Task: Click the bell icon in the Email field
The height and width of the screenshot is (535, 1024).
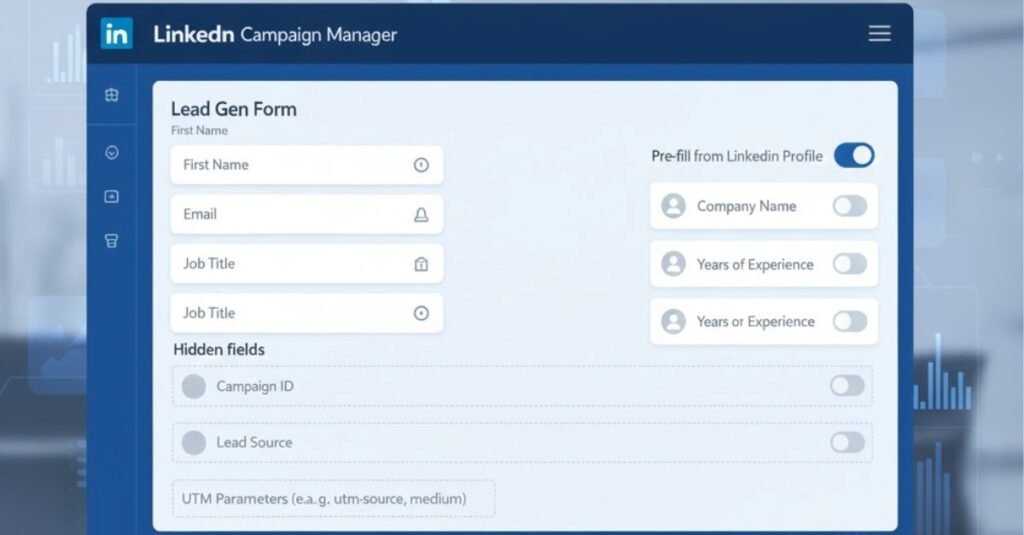Action: (x=421, y=214)
